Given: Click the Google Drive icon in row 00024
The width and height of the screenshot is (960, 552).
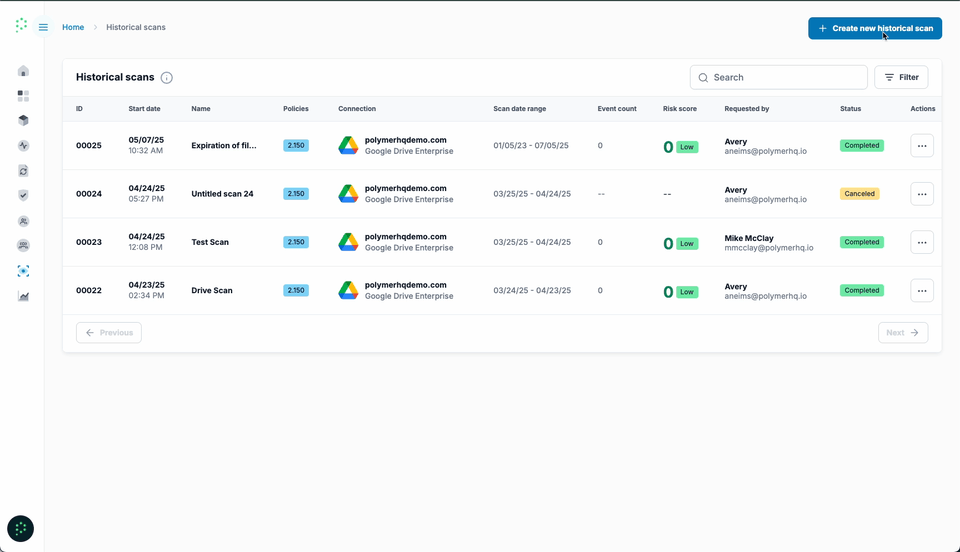Looking at the screenshot, I should (348, 194).
